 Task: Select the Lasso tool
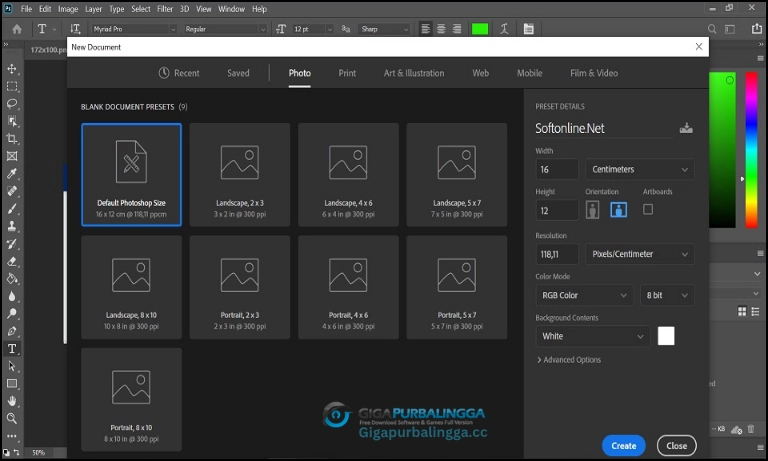[12, 104]
